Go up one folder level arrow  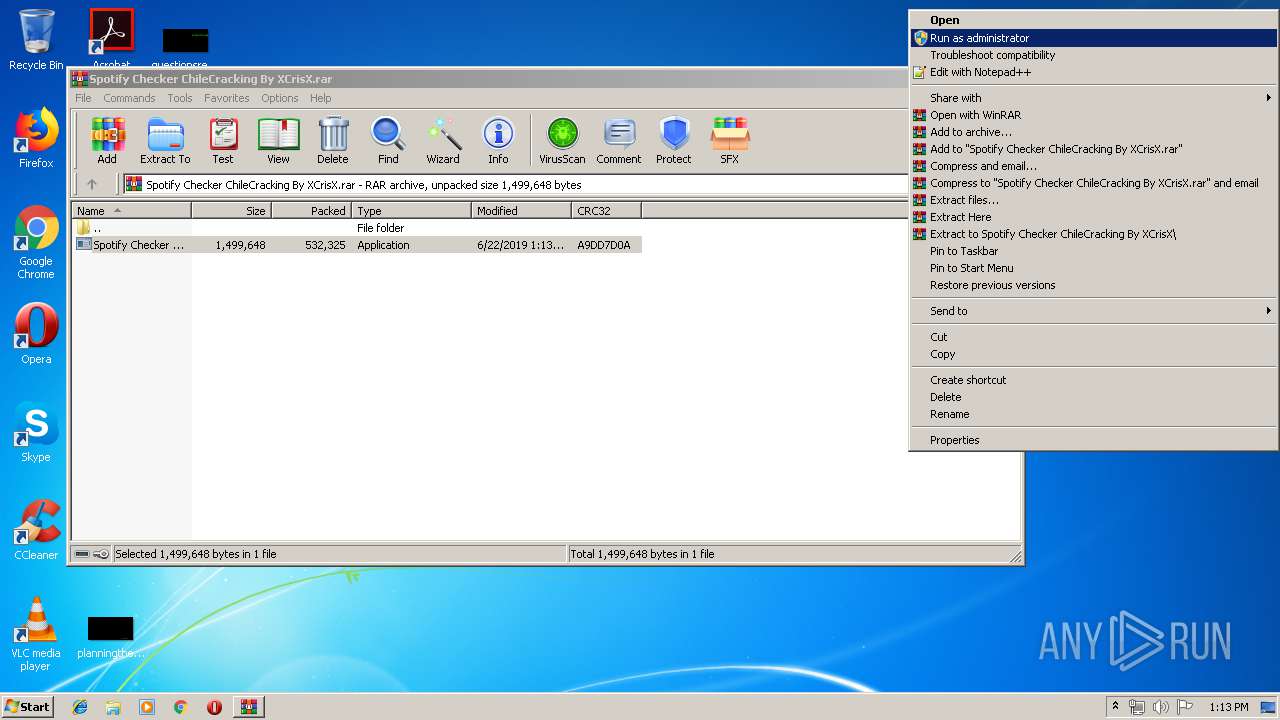click(x=92, y=184)
